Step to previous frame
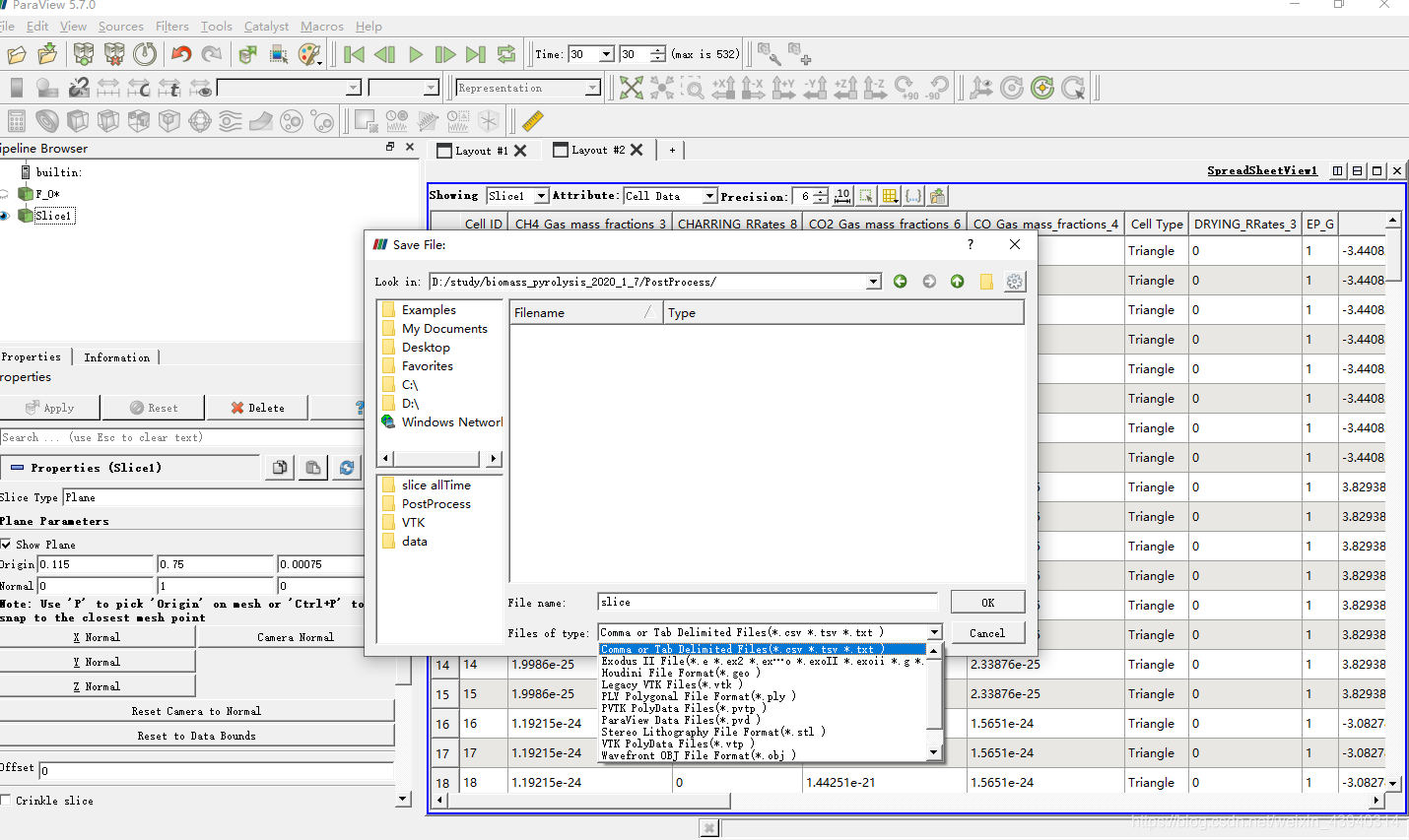1409x840 pixels. tap(385, 55)
